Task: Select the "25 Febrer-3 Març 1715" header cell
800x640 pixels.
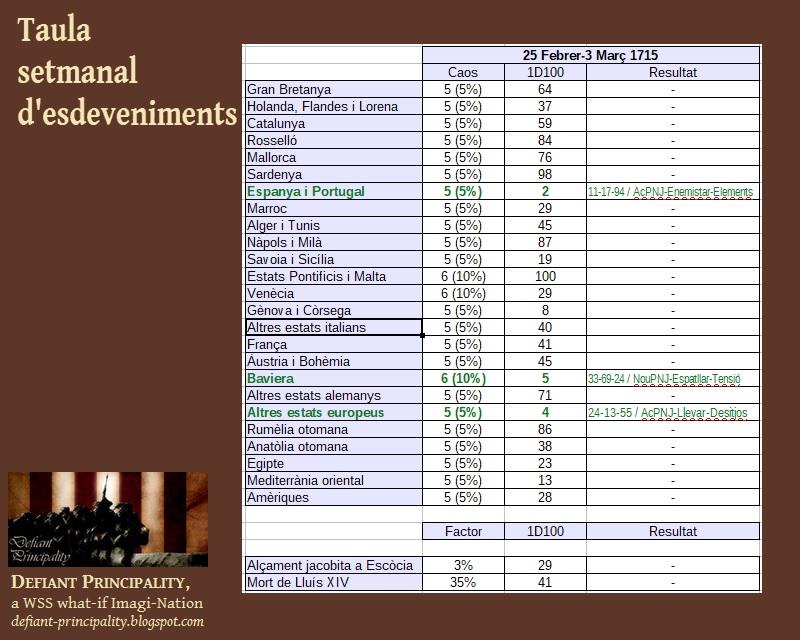Action: (591, 55)
